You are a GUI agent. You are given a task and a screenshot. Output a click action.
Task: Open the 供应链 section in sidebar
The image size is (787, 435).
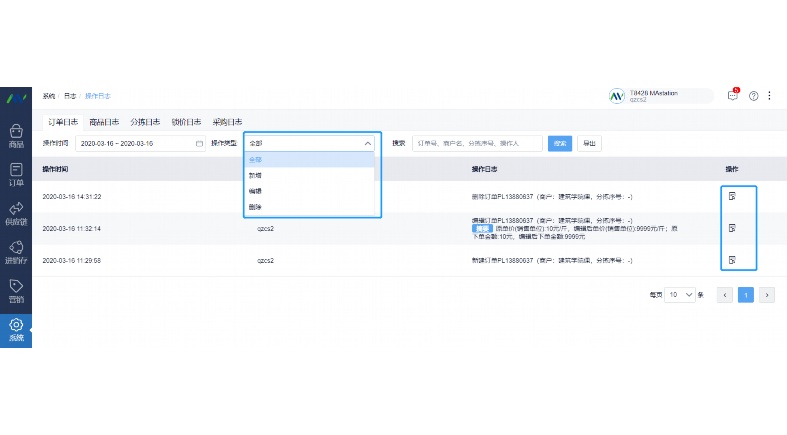(16, 213)
